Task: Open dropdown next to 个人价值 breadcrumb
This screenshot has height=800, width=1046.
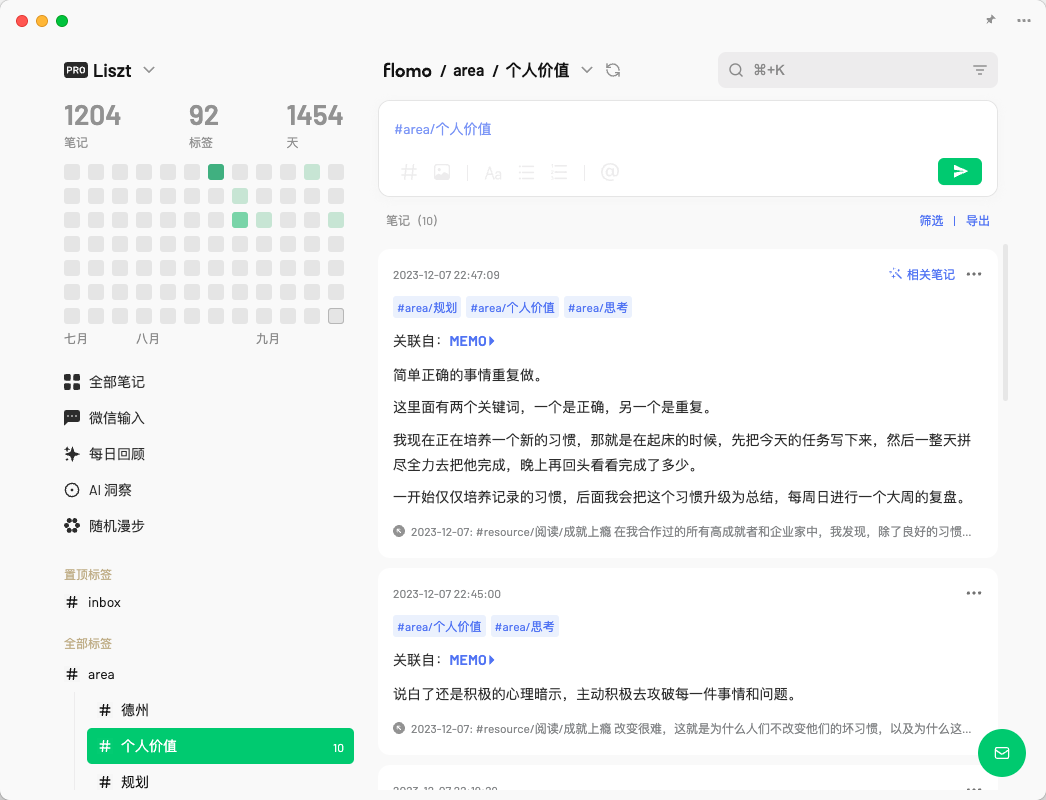Action: (587, 70)
